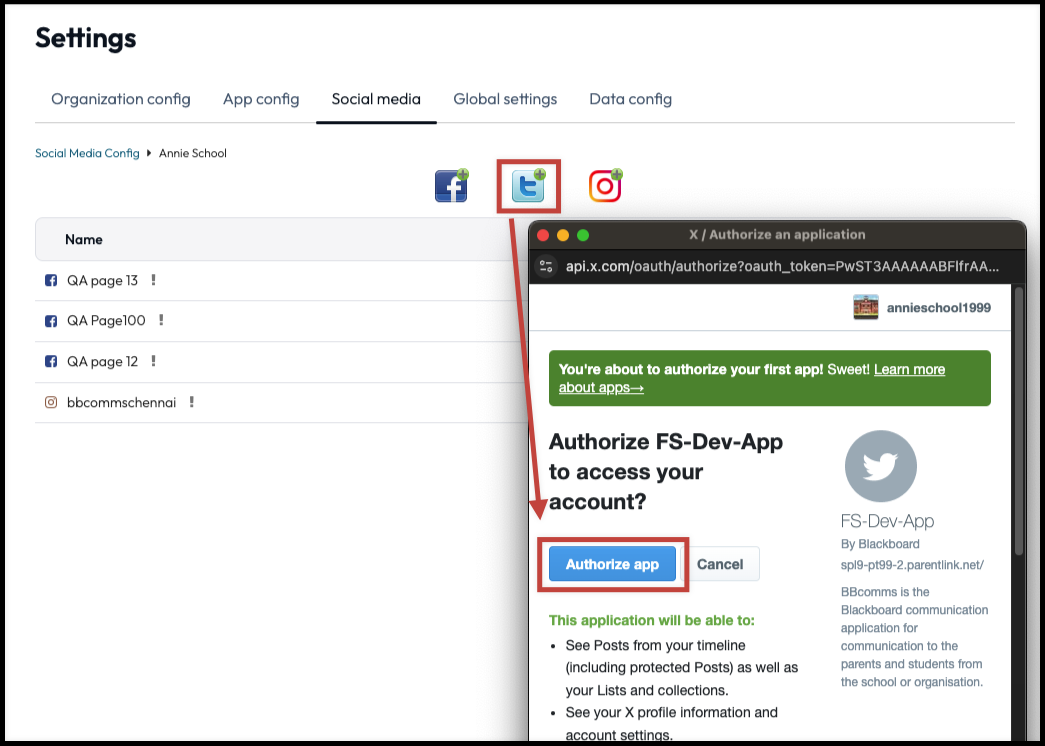Click the Instagram icon beside bbcommschennai
The width and height of the screenshot is (1045, 746).
click(51, 401)
